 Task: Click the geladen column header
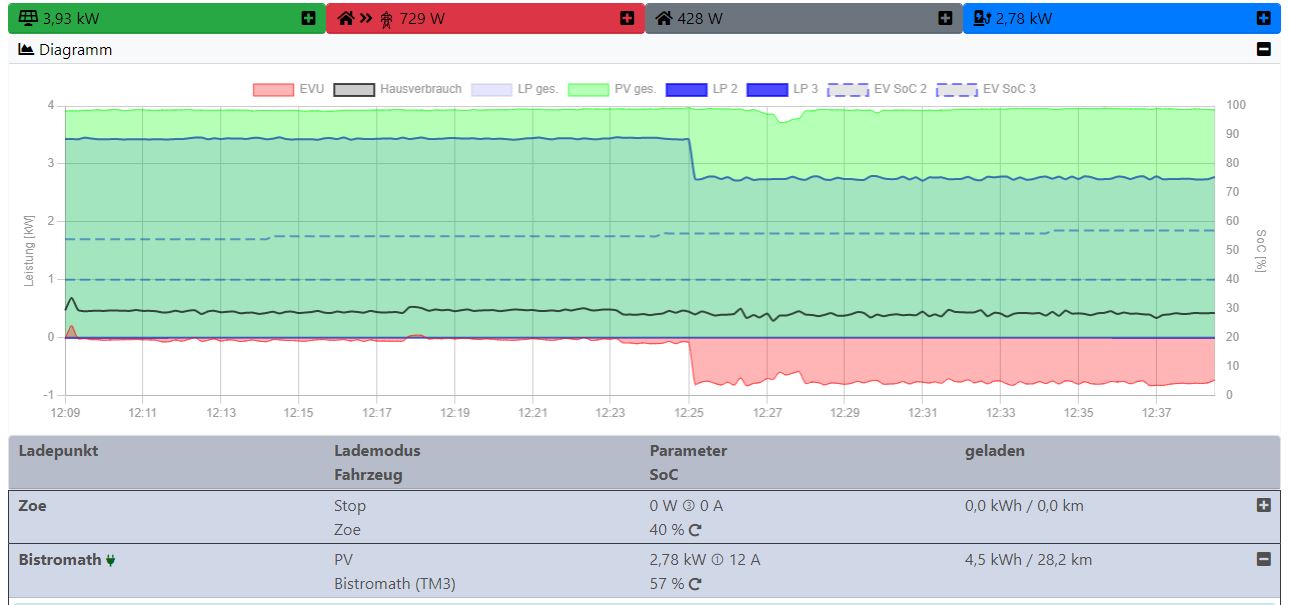tap(995, 450)
